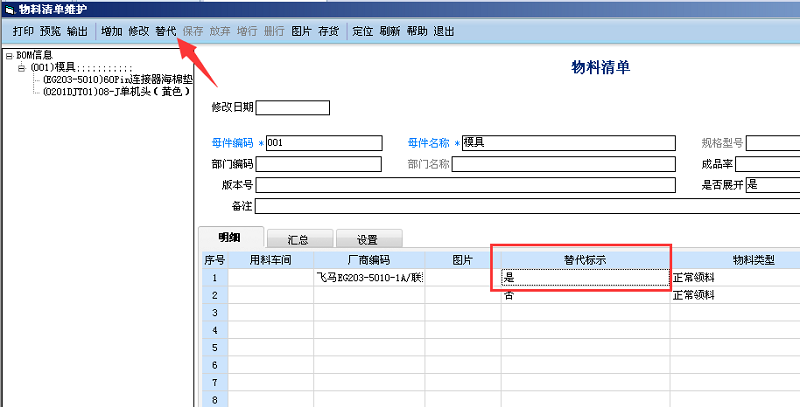Click the 是否展开 field showing 是
The height and width of the screenshot is (407, 800).
coord(773,185)
